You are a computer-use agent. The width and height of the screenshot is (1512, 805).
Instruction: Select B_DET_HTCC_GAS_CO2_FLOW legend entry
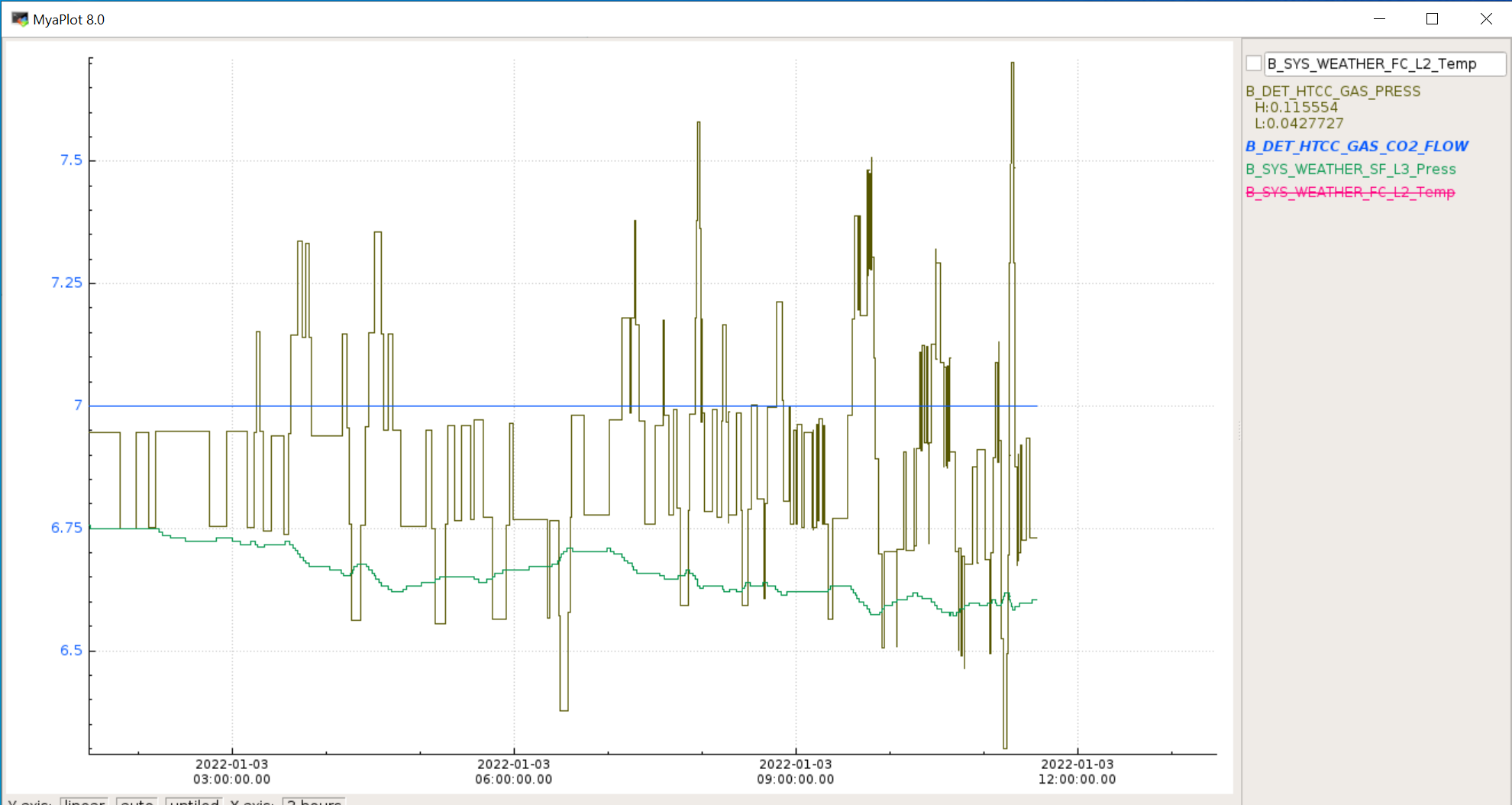pyautogui.click(x=1357, y=146)
